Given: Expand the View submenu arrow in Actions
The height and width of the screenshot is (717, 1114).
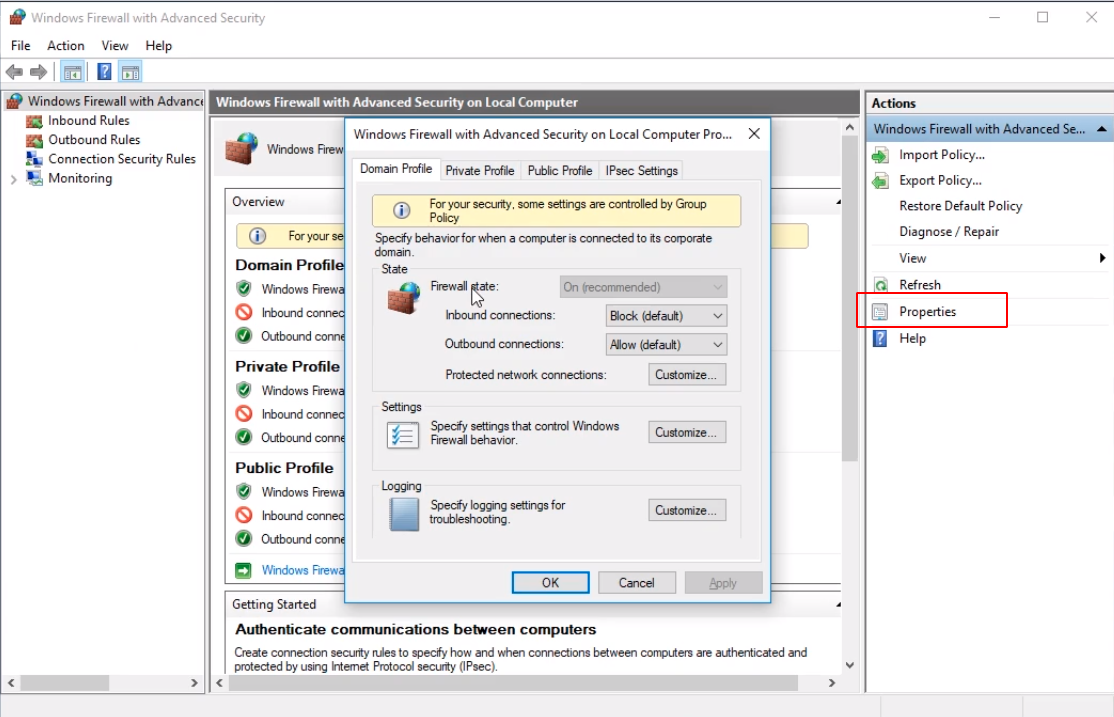Looking at the screenshot, I should [x=1102, y=258].
